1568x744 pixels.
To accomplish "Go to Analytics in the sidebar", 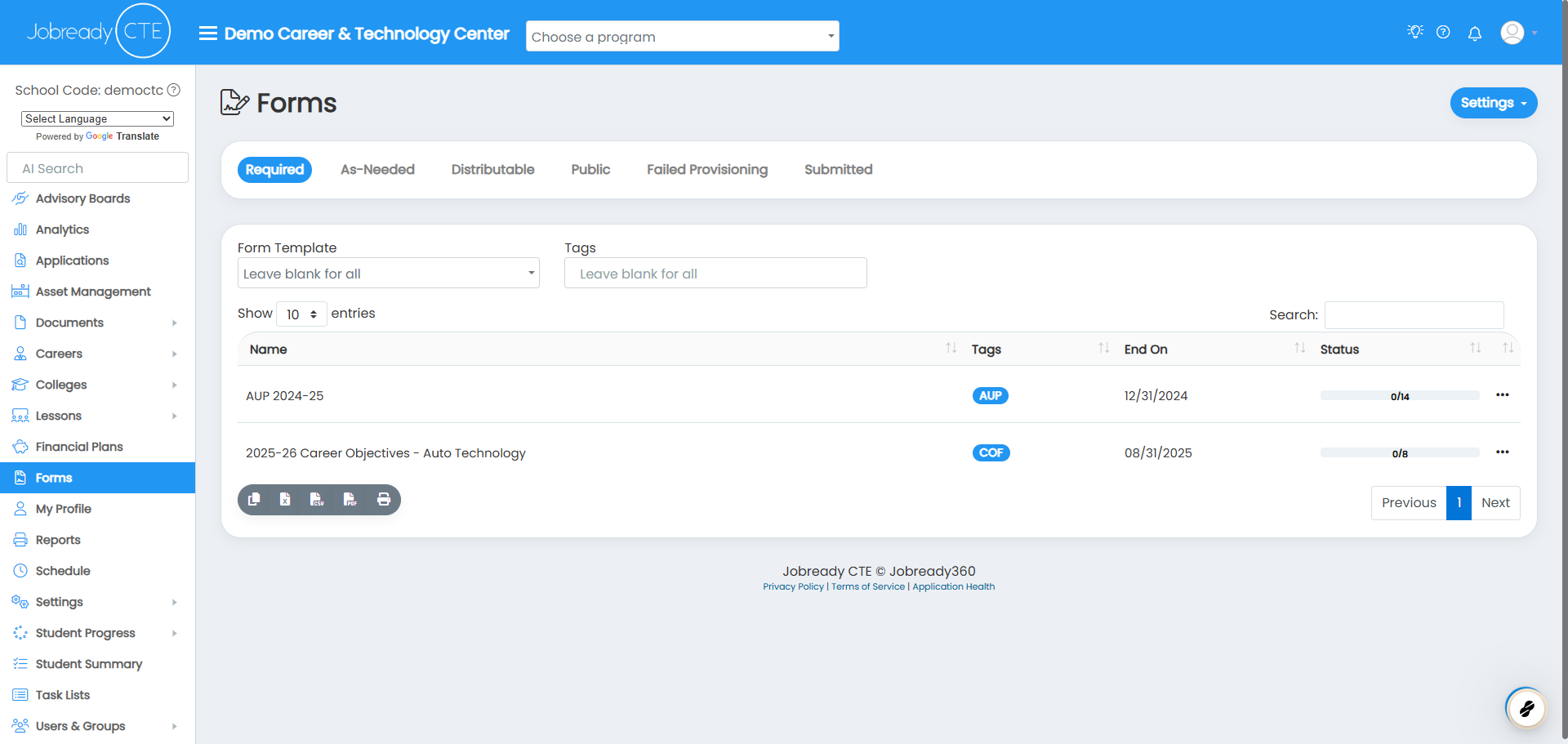I will pos(98,229).
